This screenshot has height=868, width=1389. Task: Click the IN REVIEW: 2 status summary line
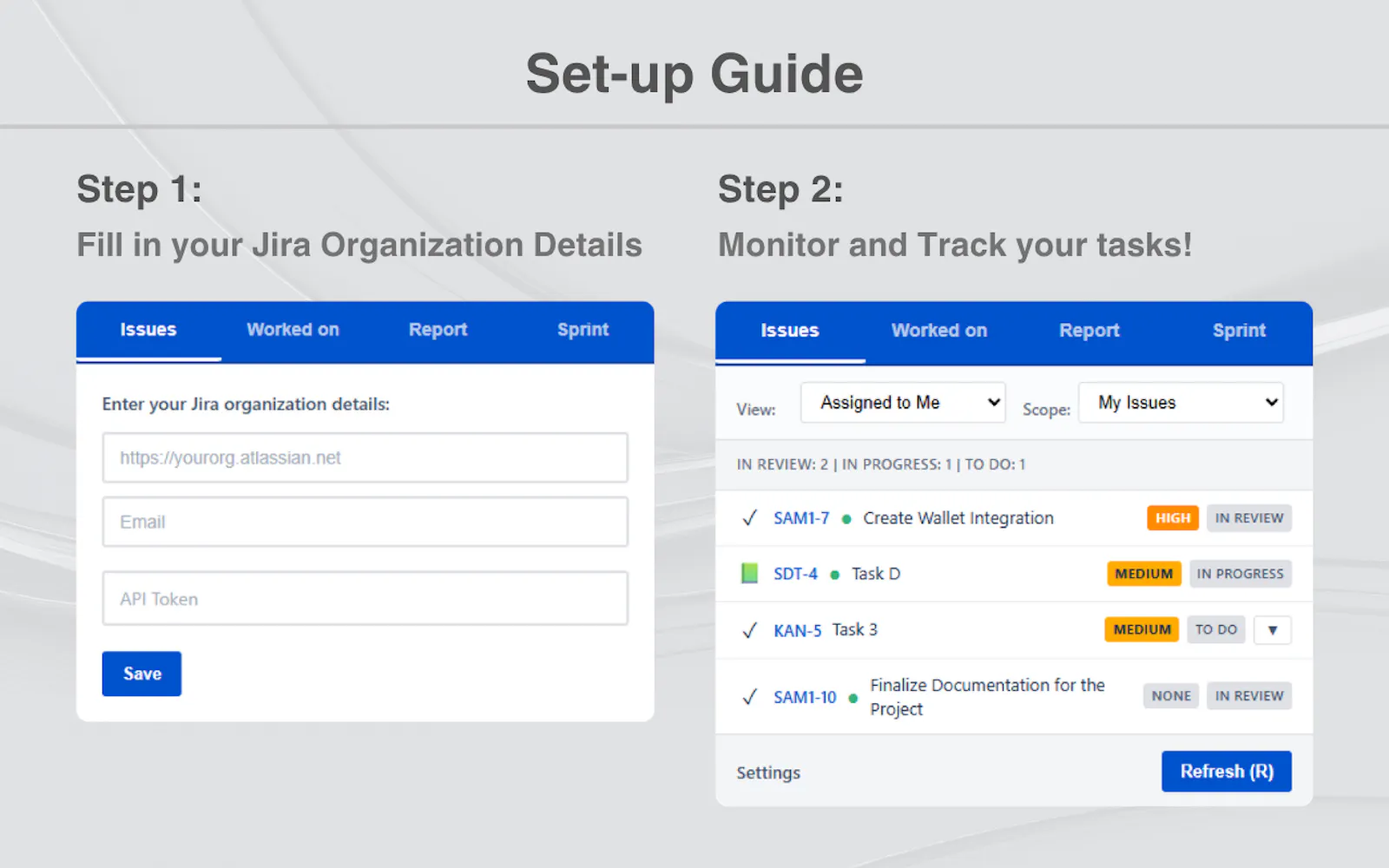coord(881,464)
